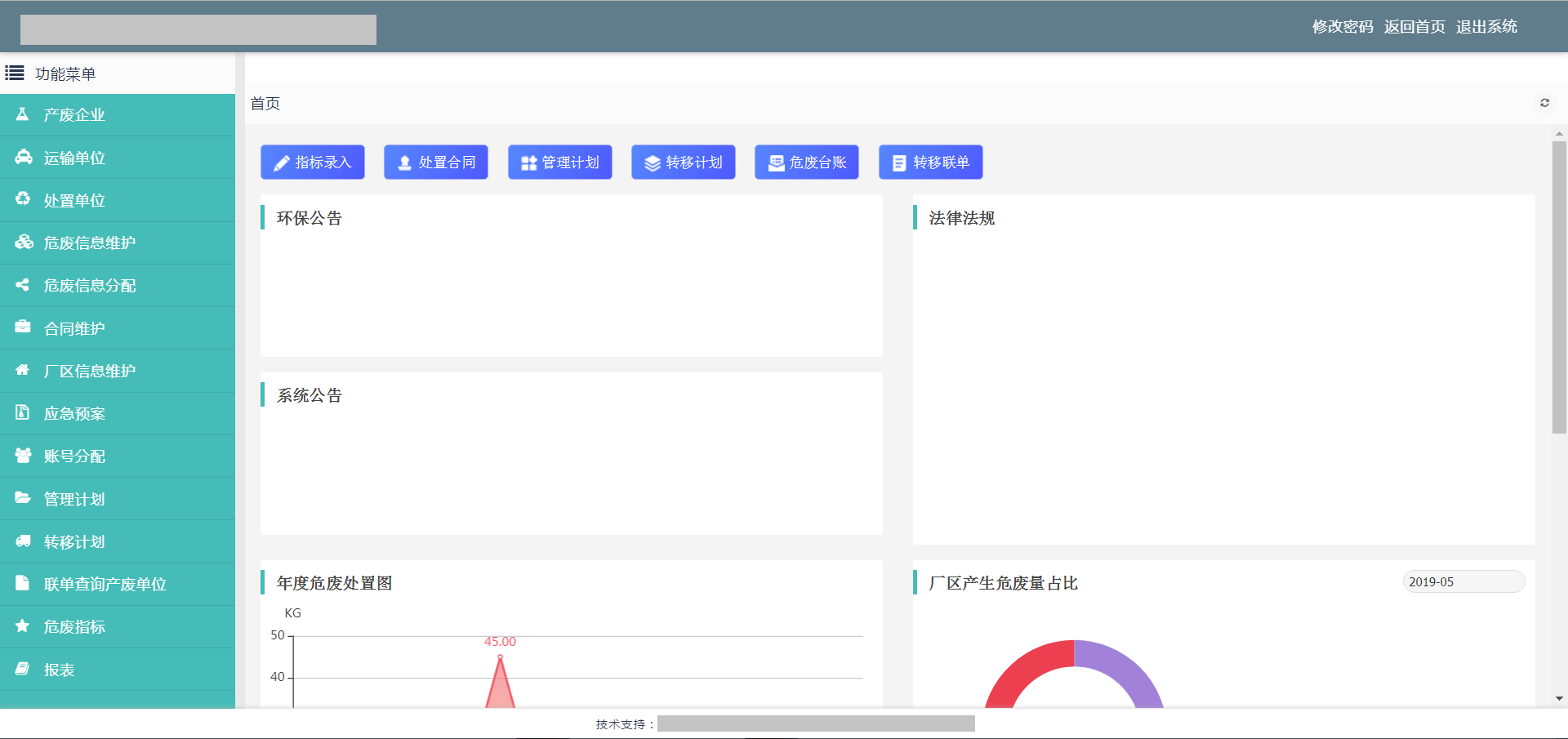The image size is (1568, 739).
Task: Open the 危废信息维护 menu item
Action: click(x=118, y=243)
